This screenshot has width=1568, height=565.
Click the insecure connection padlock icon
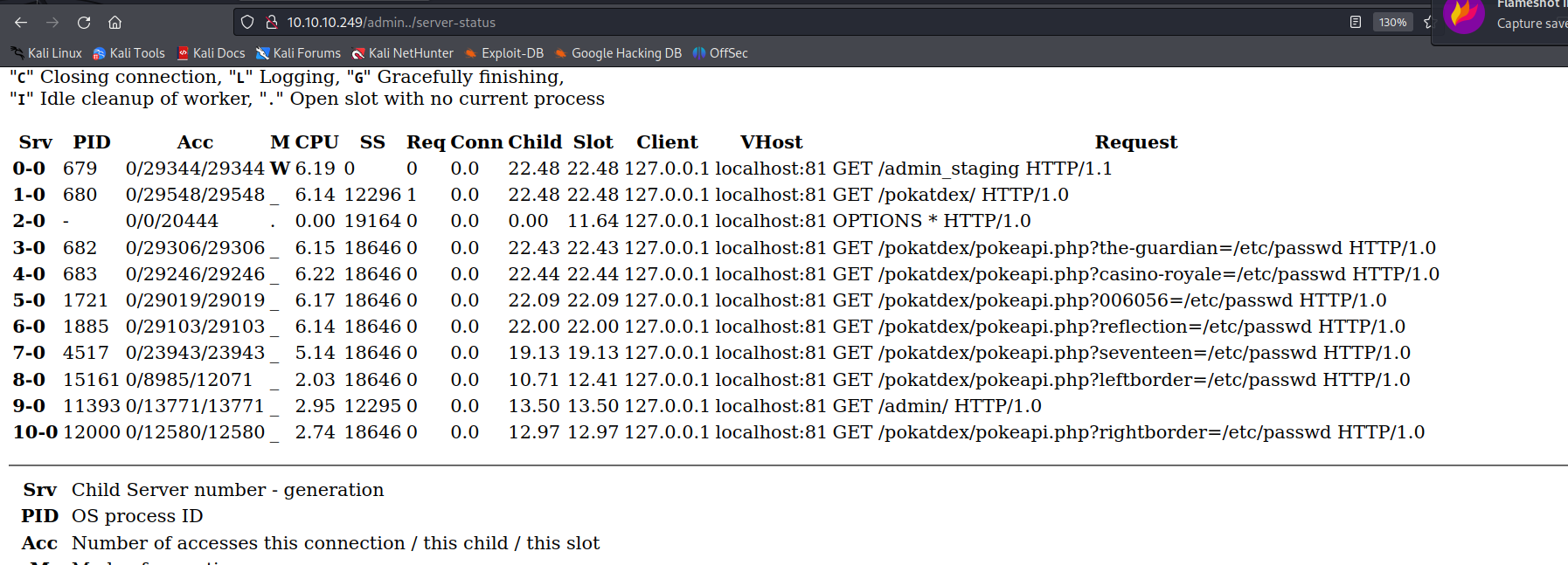point(271,23)
